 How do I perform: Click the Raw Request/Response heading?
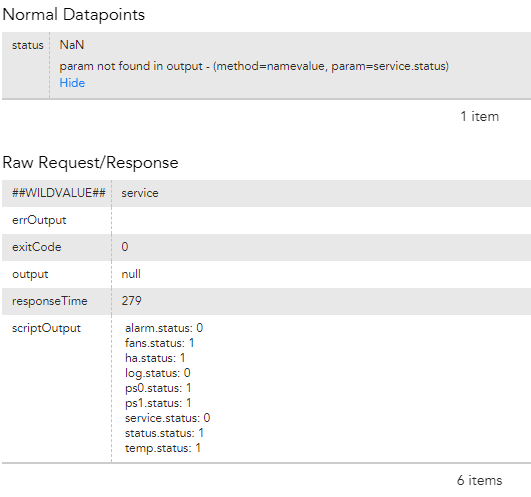click(90, 163)
